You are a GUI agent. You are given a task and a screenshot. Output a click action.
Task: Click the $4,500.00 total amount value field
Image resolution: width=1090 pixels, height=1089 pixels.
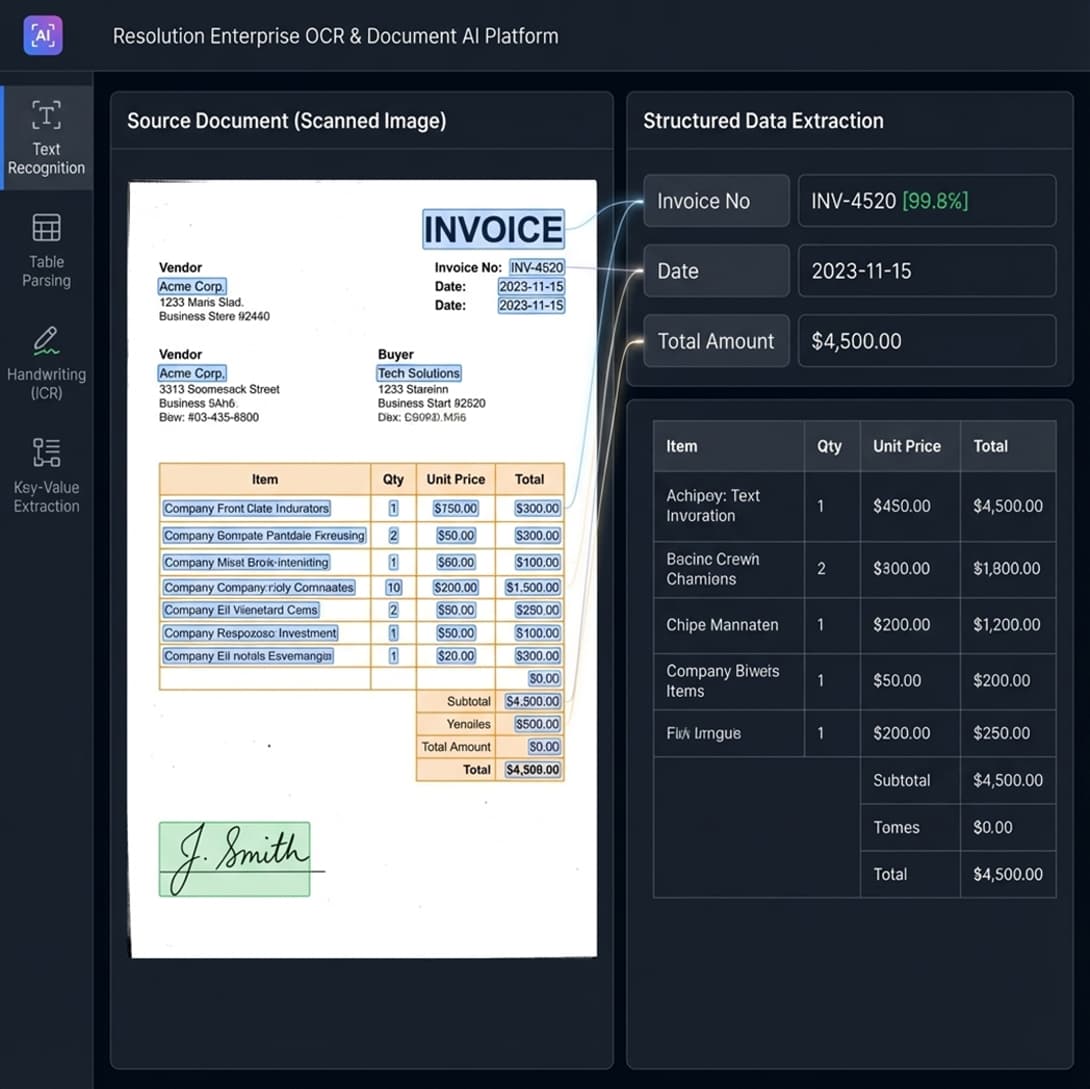click(926, 341)
